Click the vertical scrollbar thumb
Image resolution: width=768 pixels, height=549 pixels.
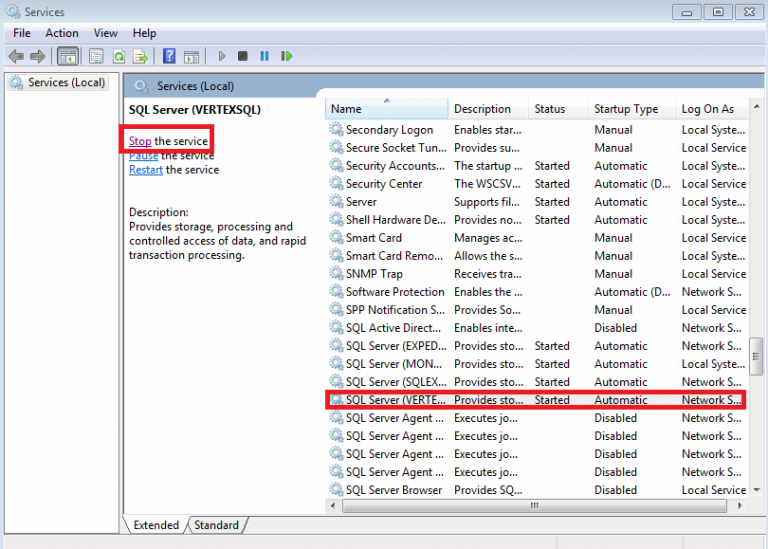(756, 356)
